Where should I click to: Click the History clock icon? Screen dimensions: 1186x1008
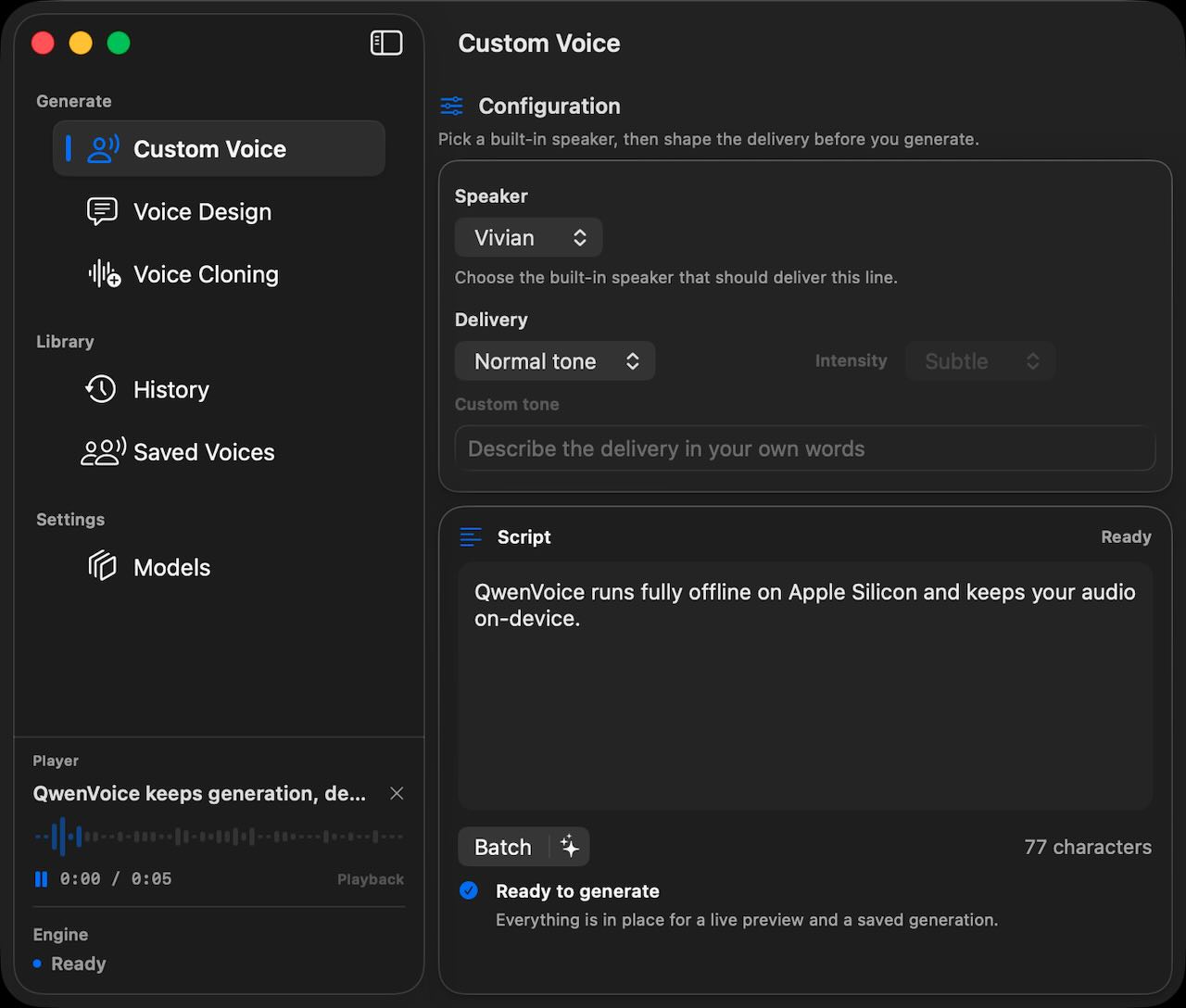coord(101,389)
